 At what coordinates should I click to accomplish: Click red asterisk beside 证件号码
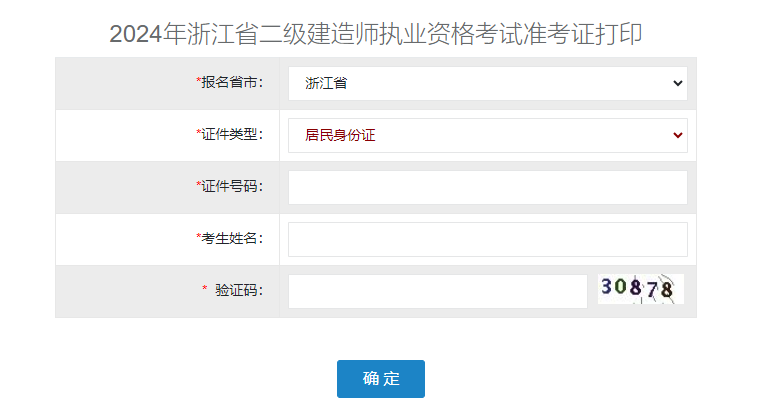[x=199, y=186]
